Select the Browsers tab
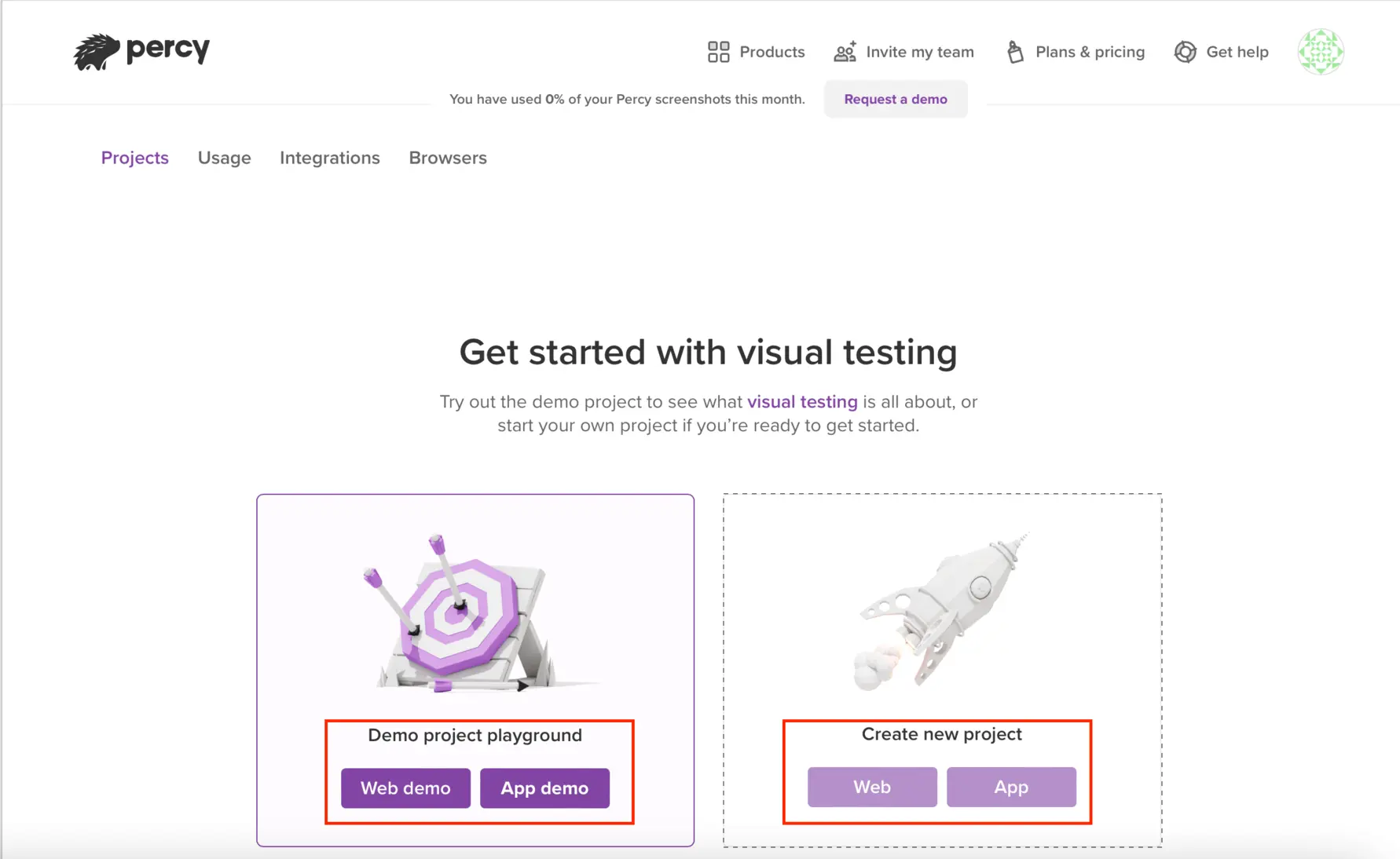The height and width of the screenshot is (859, 1400). (x=448, y=158)
